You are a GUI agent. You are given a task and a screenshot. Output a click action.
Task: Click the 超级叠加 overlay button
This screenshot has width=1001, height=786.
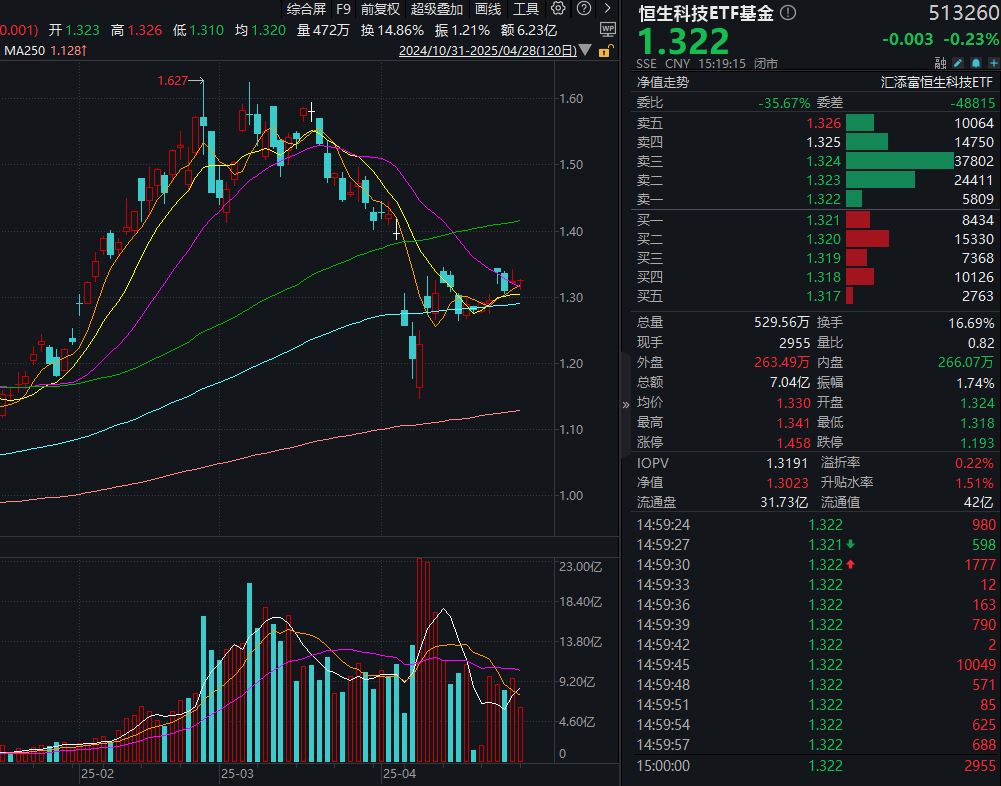tap(437, 9)
